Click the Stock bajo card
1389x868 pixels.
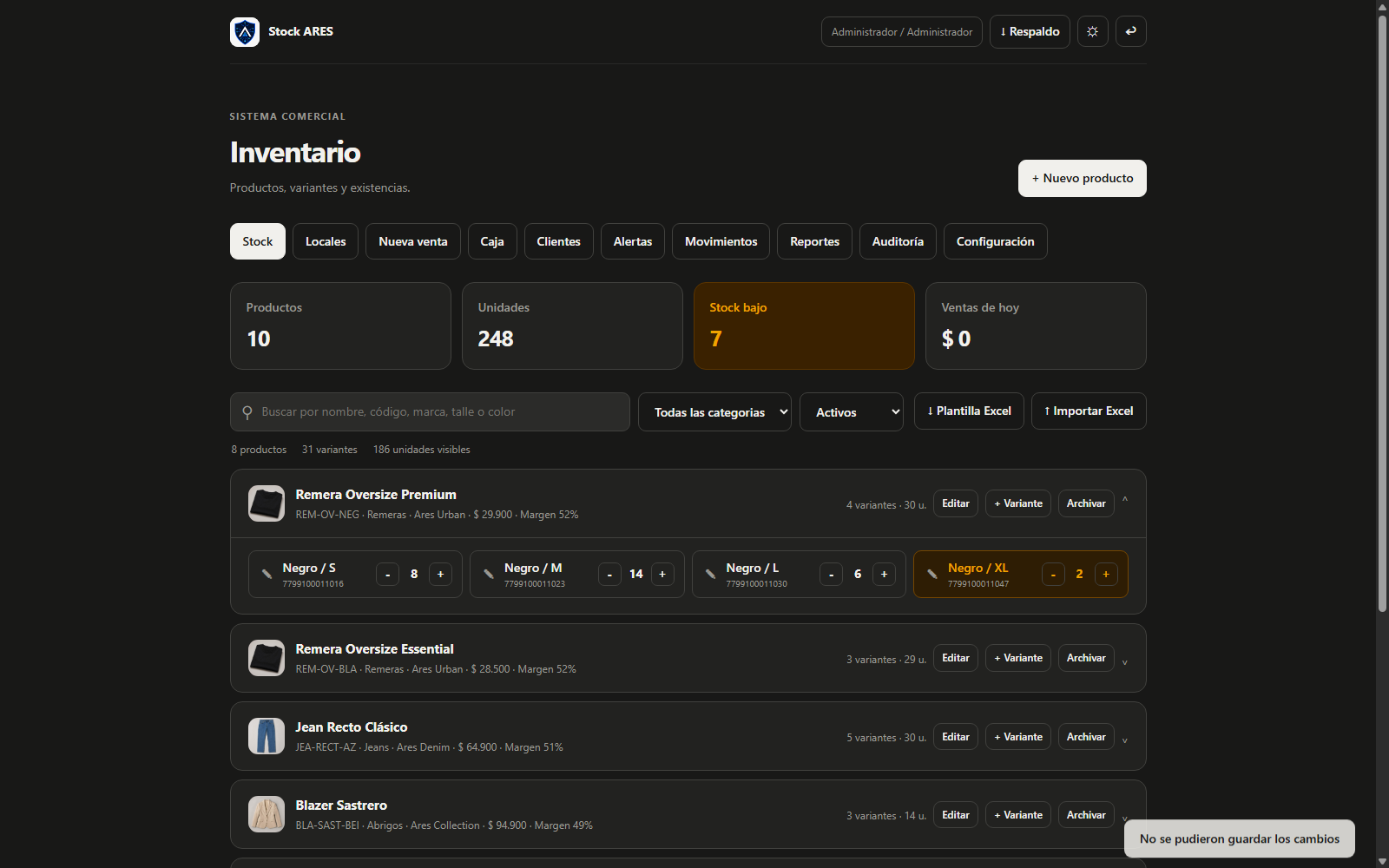coord(804,326)
